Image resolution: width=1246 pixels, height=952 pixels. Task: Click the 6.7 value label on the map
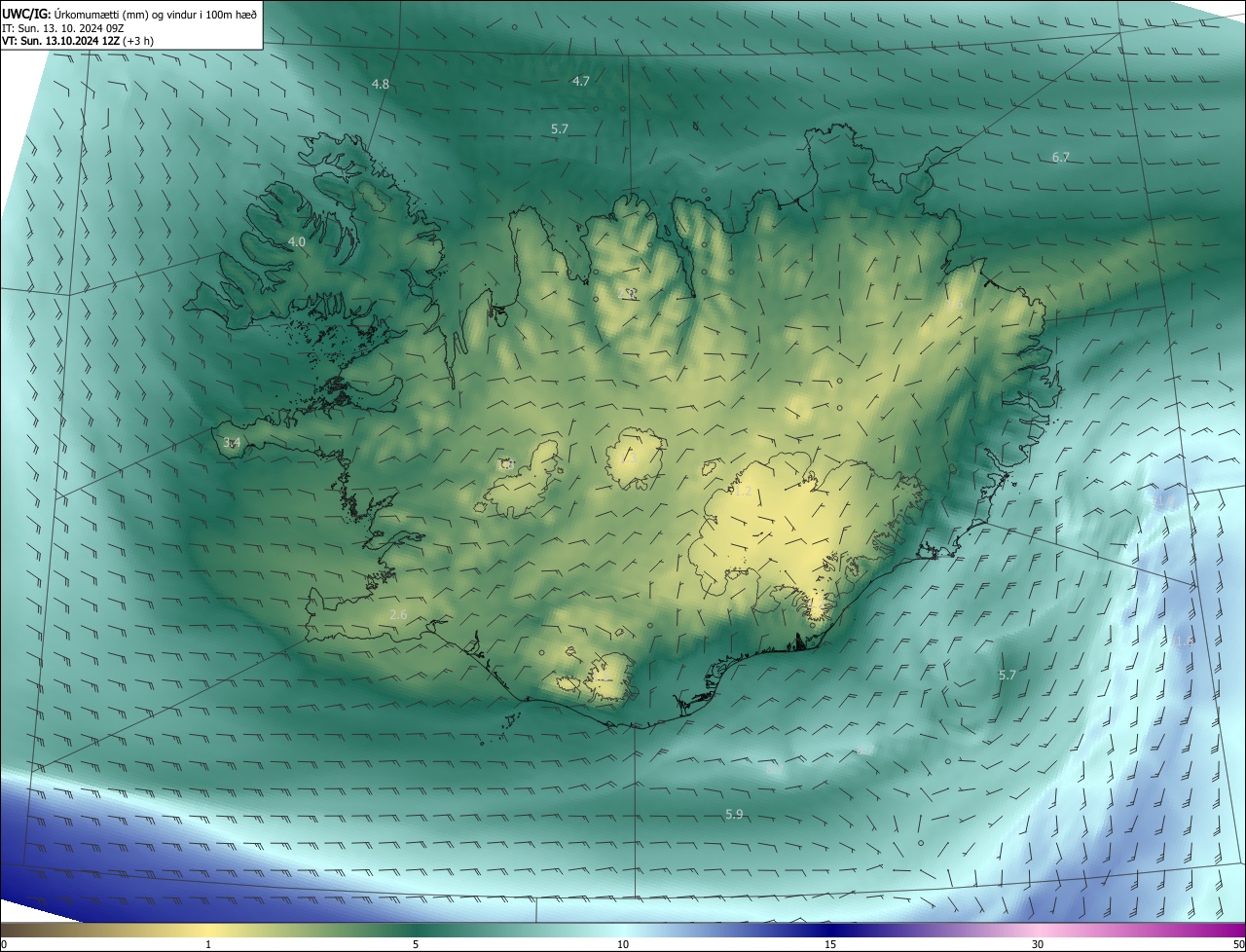pos(1061,157)
